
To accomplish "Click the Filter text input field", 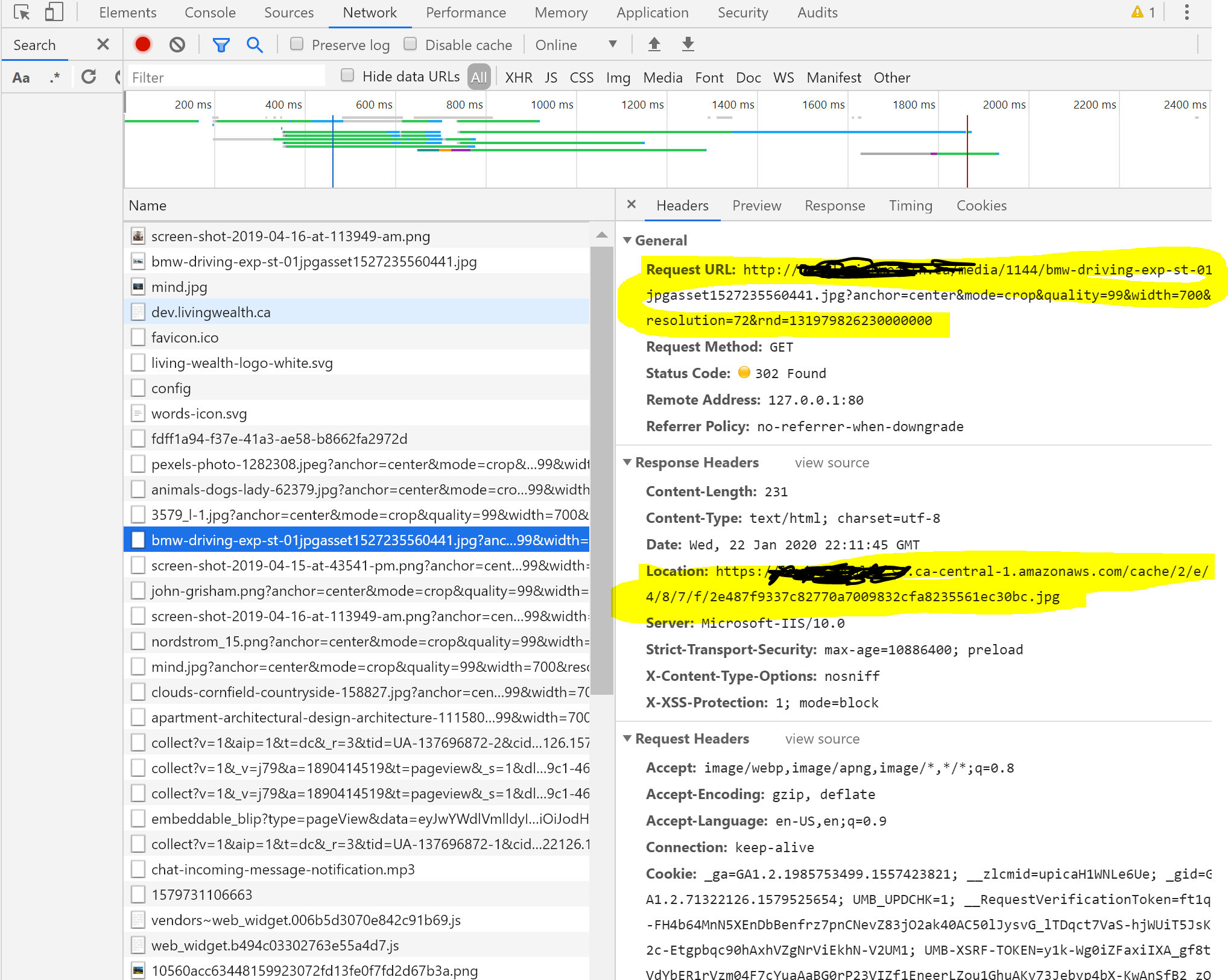I will pos(227,77).
